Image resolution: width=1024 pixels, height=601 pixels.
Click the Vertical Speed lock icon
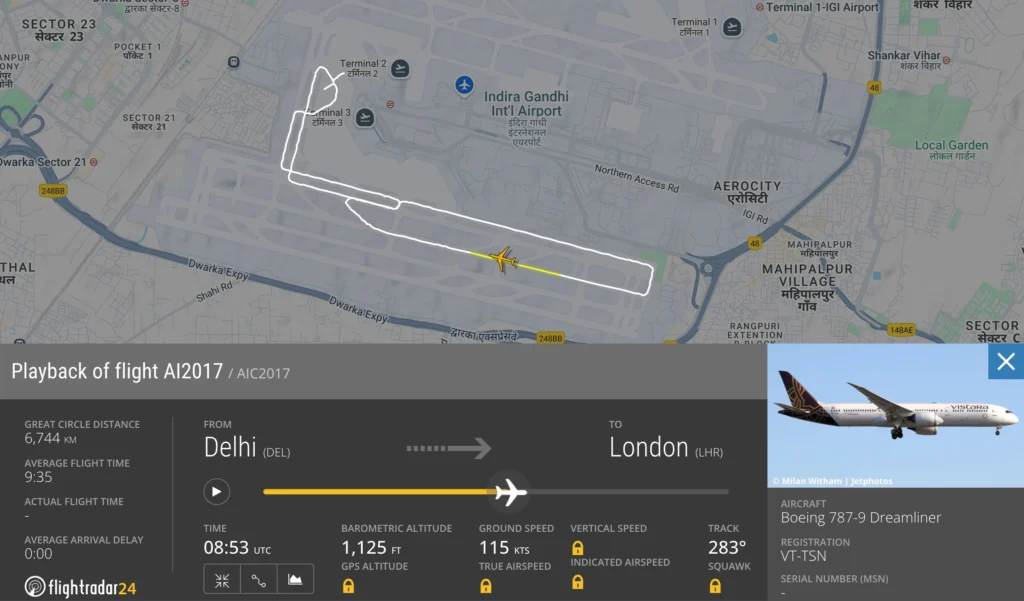click(x=578, y=547)
